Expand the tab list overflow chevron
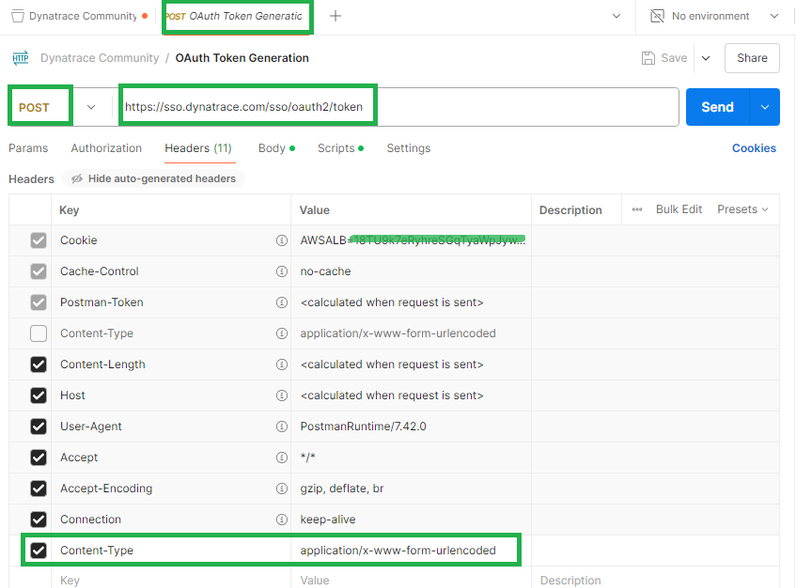This screenshot has width=796, height=588. pyautogui.click(x=616, y=16)
